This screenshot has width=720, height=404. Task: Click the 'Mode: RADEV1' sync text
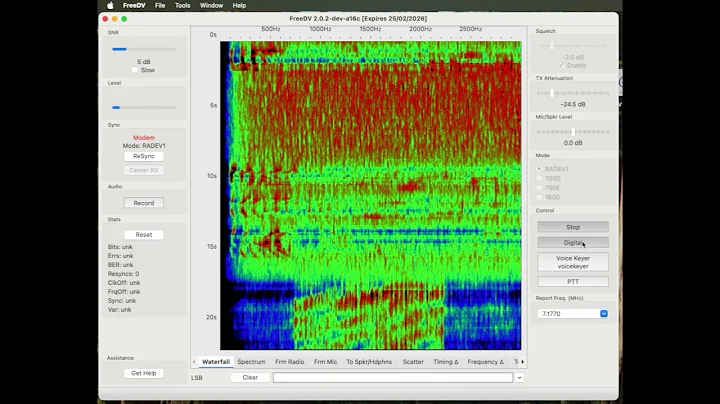144,146
